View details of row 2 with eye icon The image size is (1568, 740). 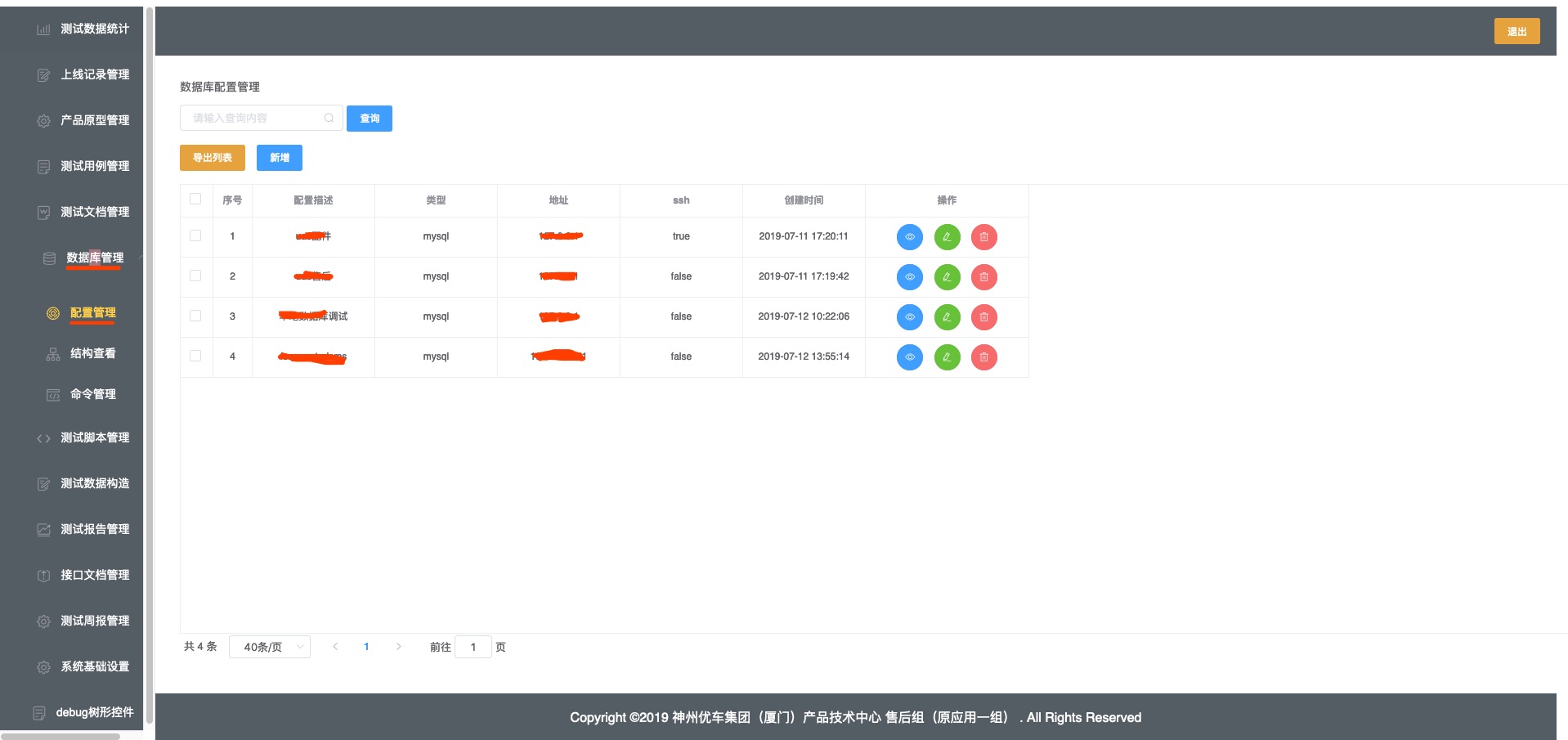[909, 277]
